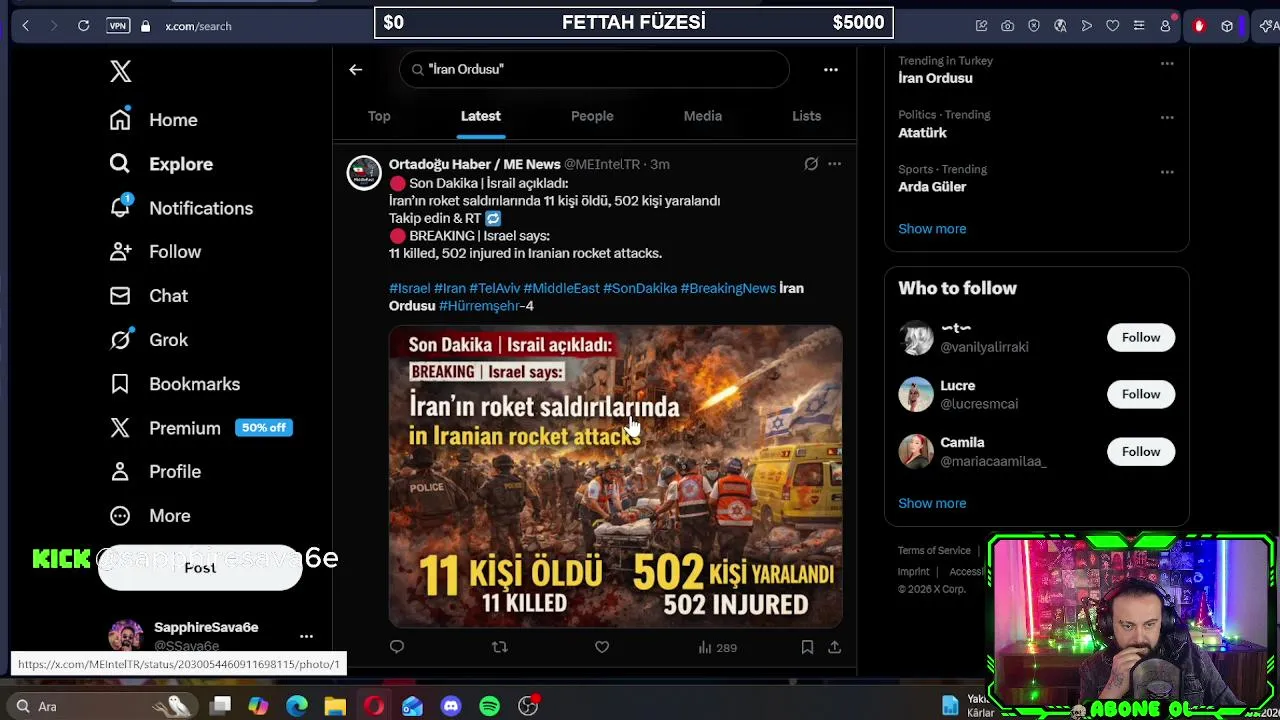Viewport: 1280px width, 720px height.
Task: Click the back arrow beside the search box
Action: click(x=355, y=69)
